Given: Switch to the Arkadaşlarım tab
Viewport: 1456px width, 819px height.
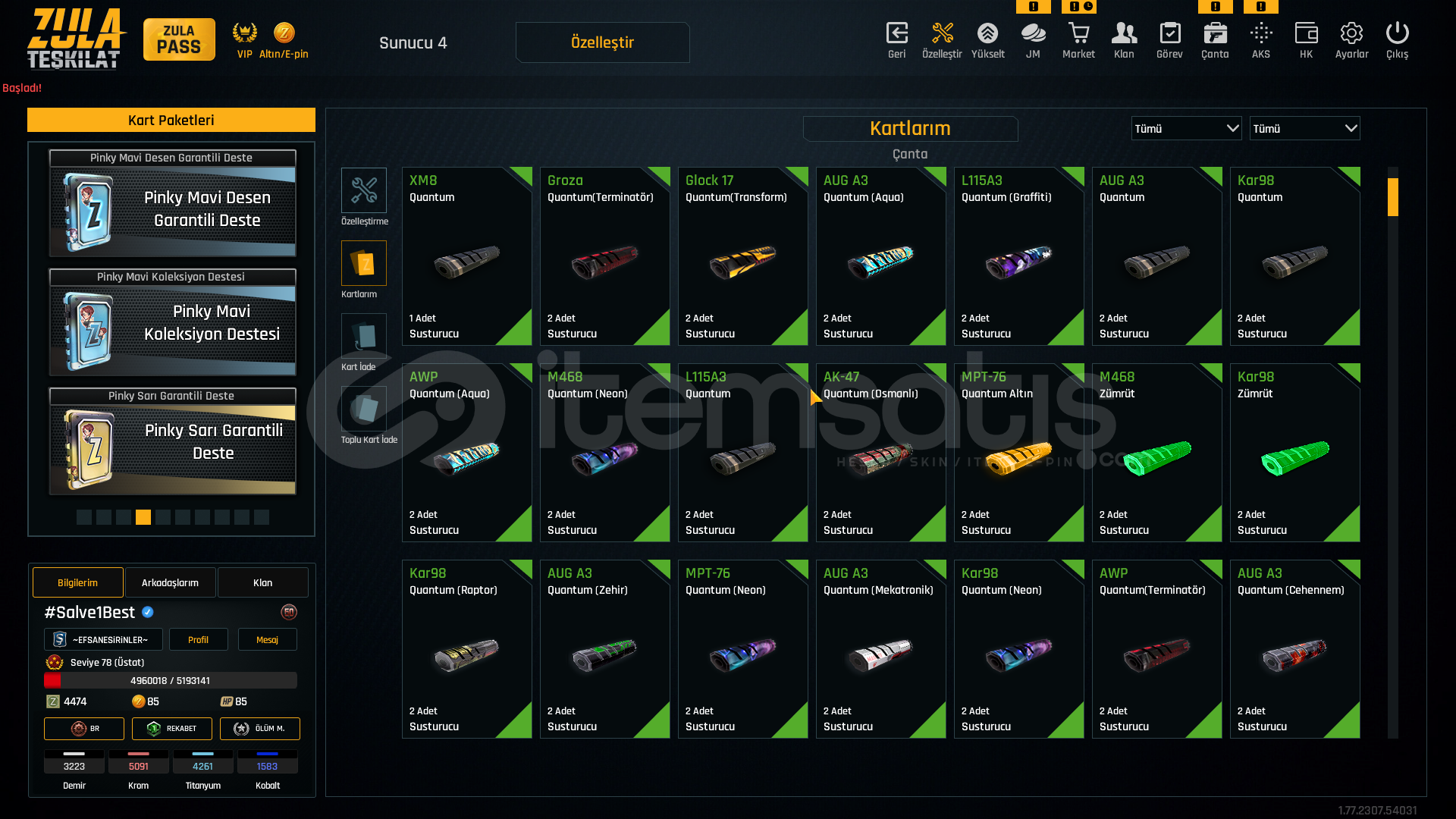Looking at the screenshot, I should click(170, 582).
